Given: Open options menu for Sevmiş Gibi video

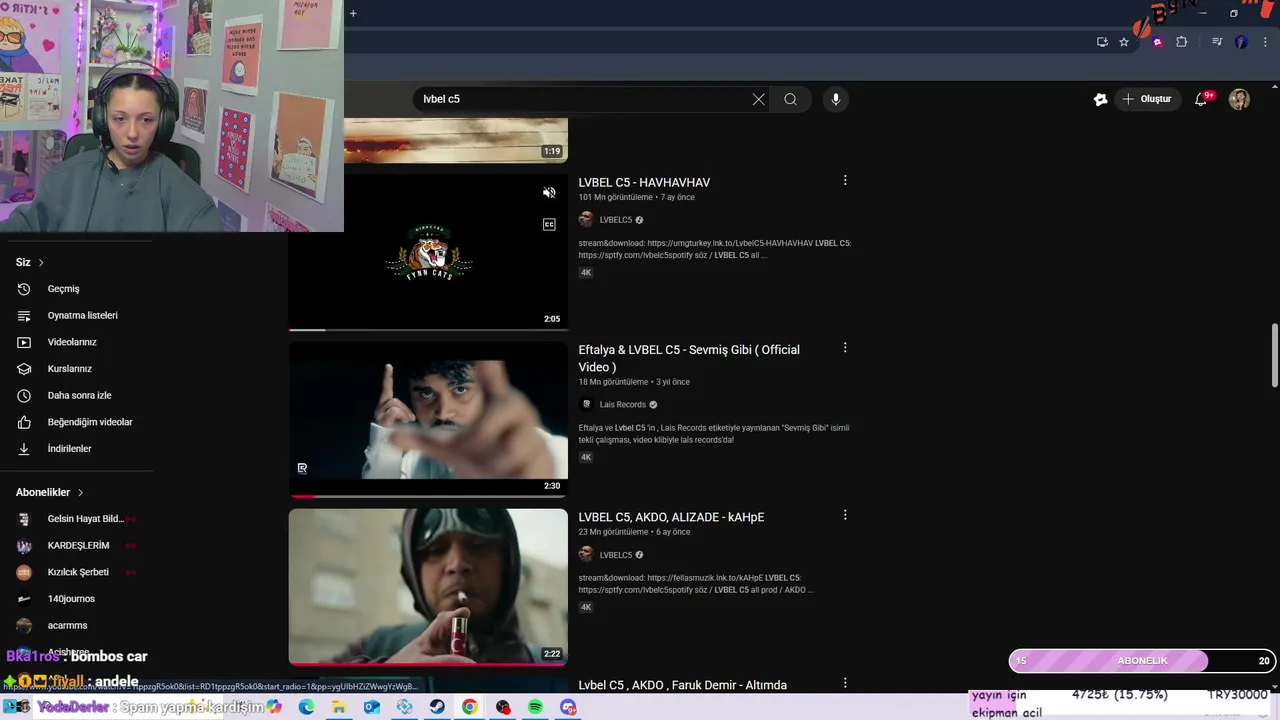Looking at the screenshot, I should coord(845,348).
